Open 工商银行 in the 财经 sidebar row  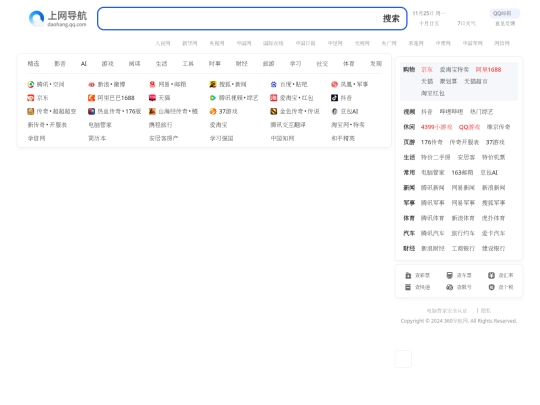[463, 248]
